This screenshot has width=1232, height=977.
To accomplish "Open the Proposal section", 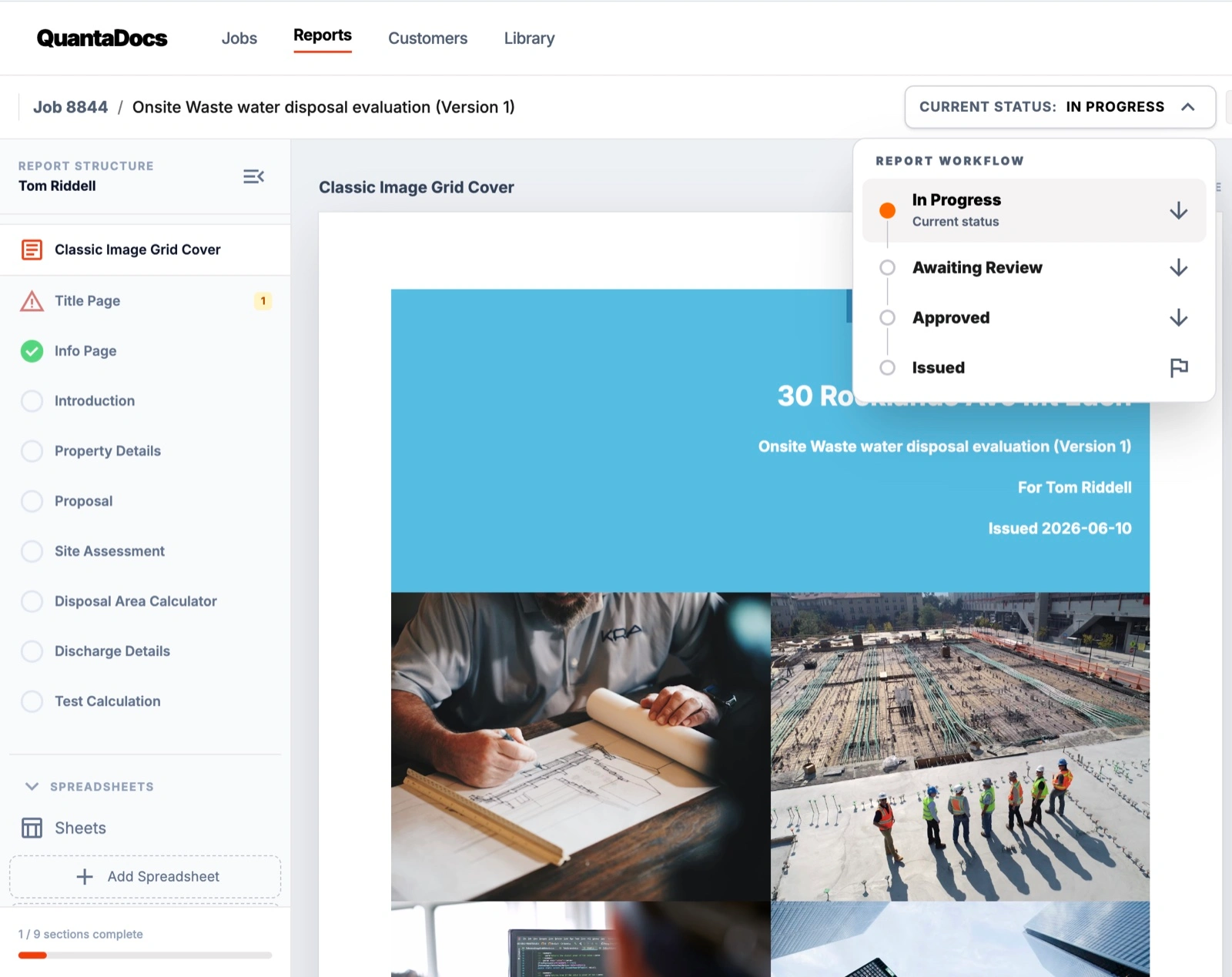I will 145,501.
